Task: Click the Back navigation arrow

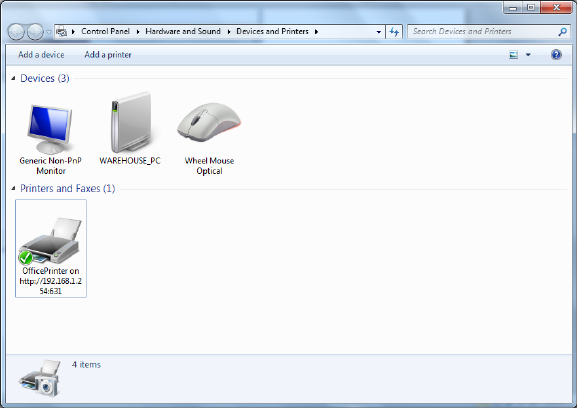Action: pyautogui.click(x=16, y=32)
